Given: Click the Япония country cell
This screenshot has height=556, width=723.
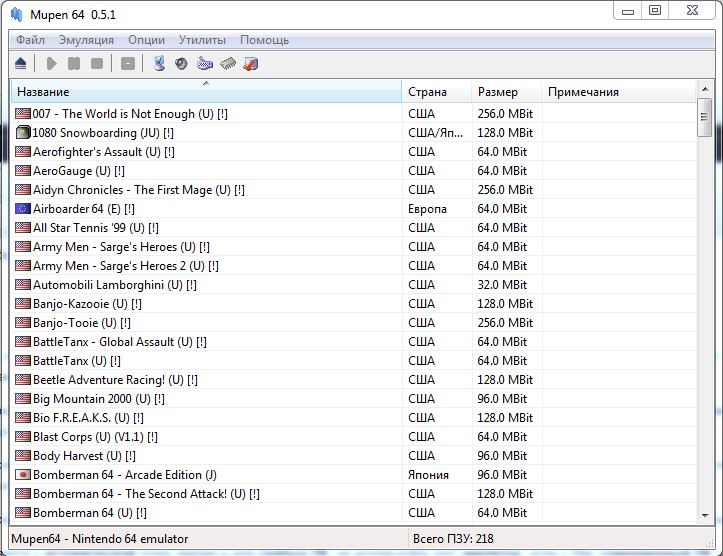Looking at the screenshot, I should point(428,475).
